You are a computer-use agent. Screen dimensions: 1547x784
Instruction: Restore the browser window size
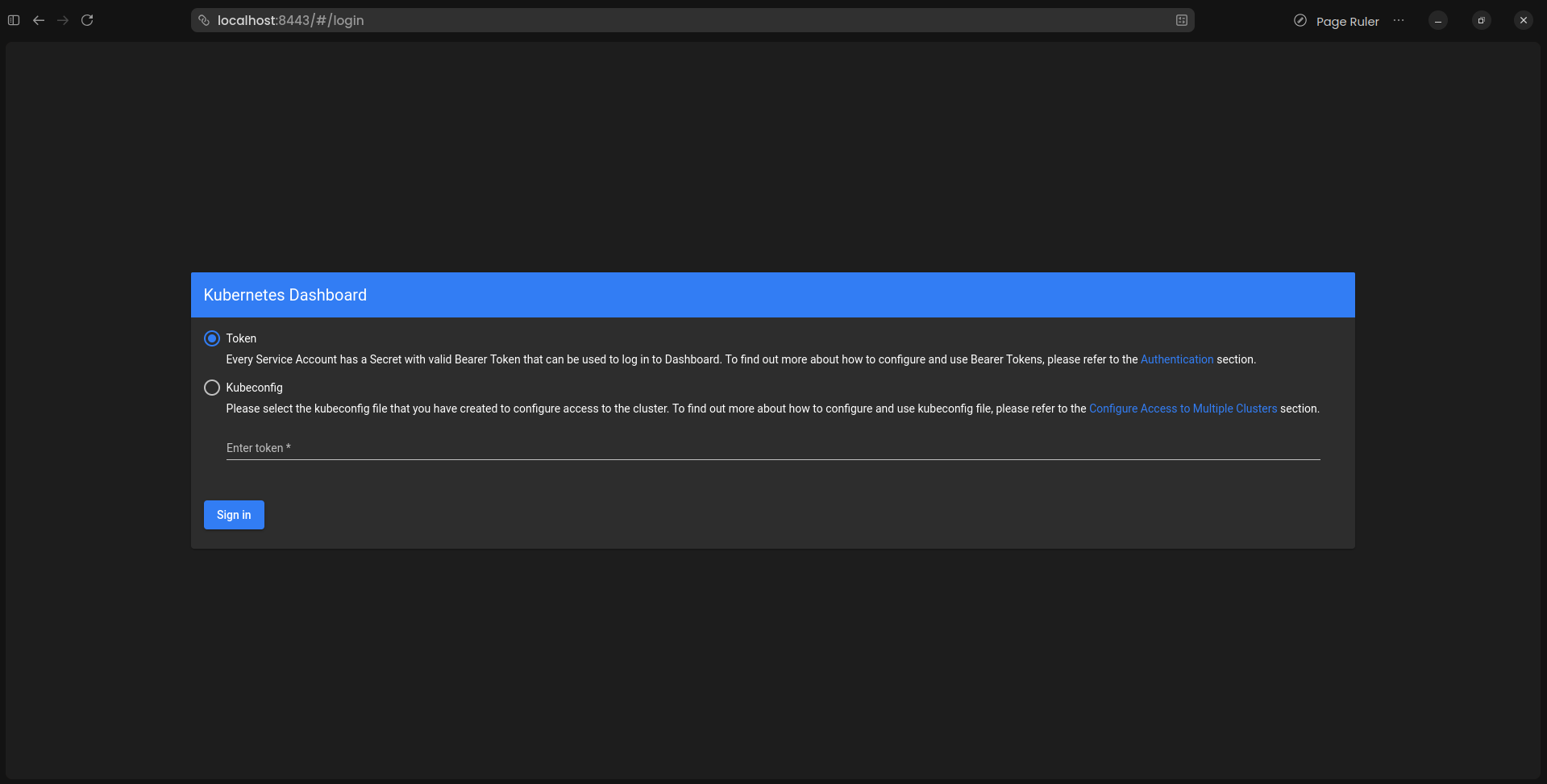tap(1481, 20)
